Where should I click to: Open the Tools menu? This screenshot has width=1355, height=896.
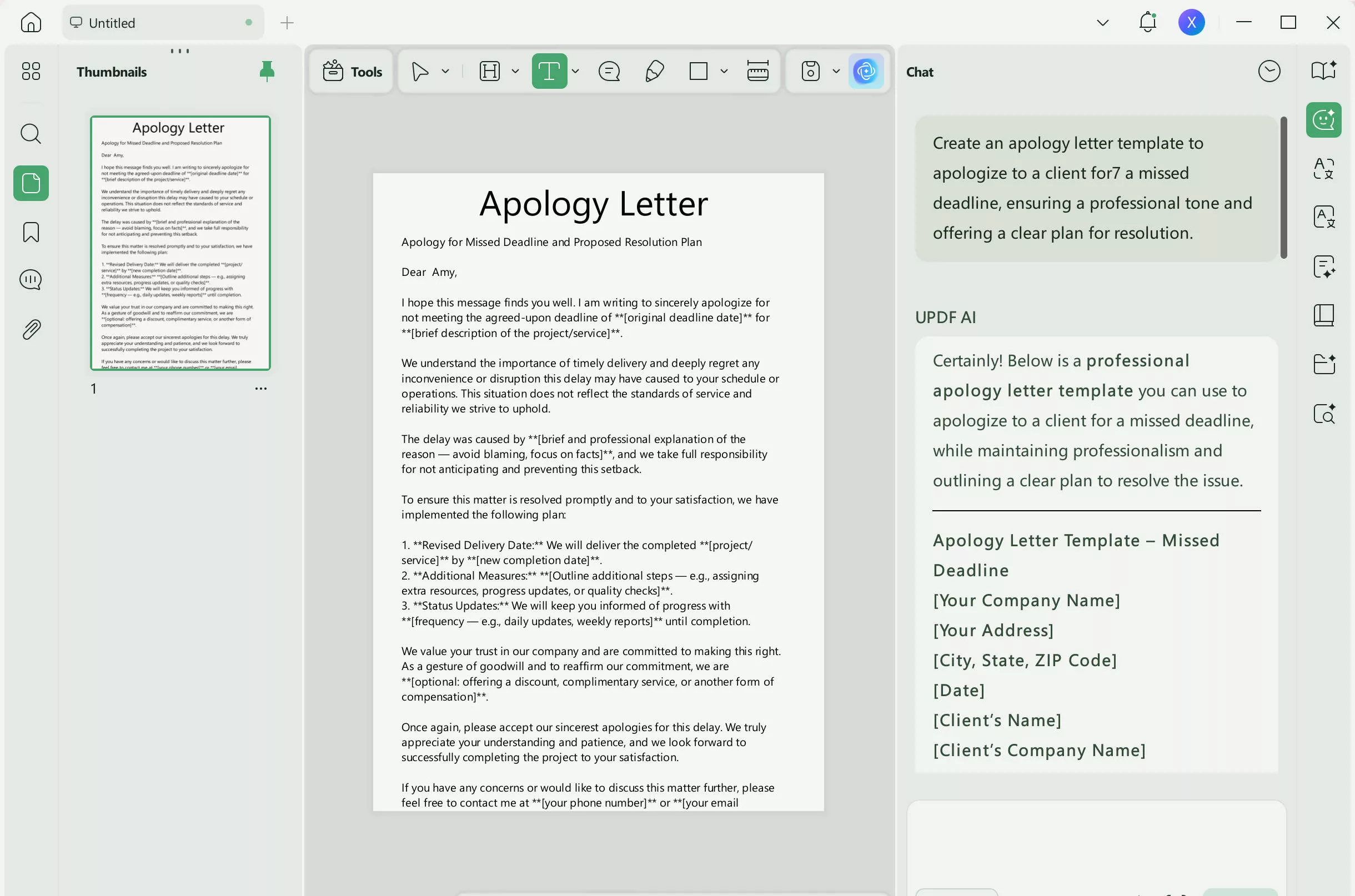(351, 71)
